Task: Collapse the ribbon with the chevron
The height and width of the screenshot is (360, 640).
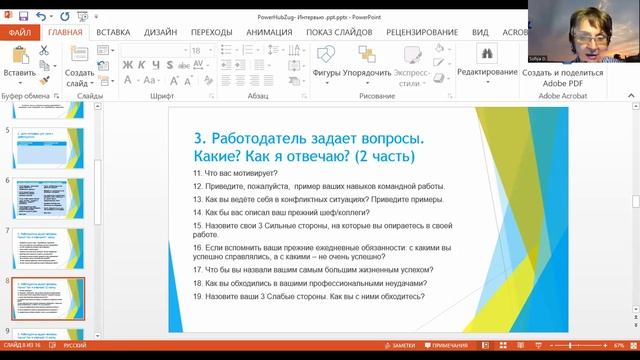Action: 631,96
